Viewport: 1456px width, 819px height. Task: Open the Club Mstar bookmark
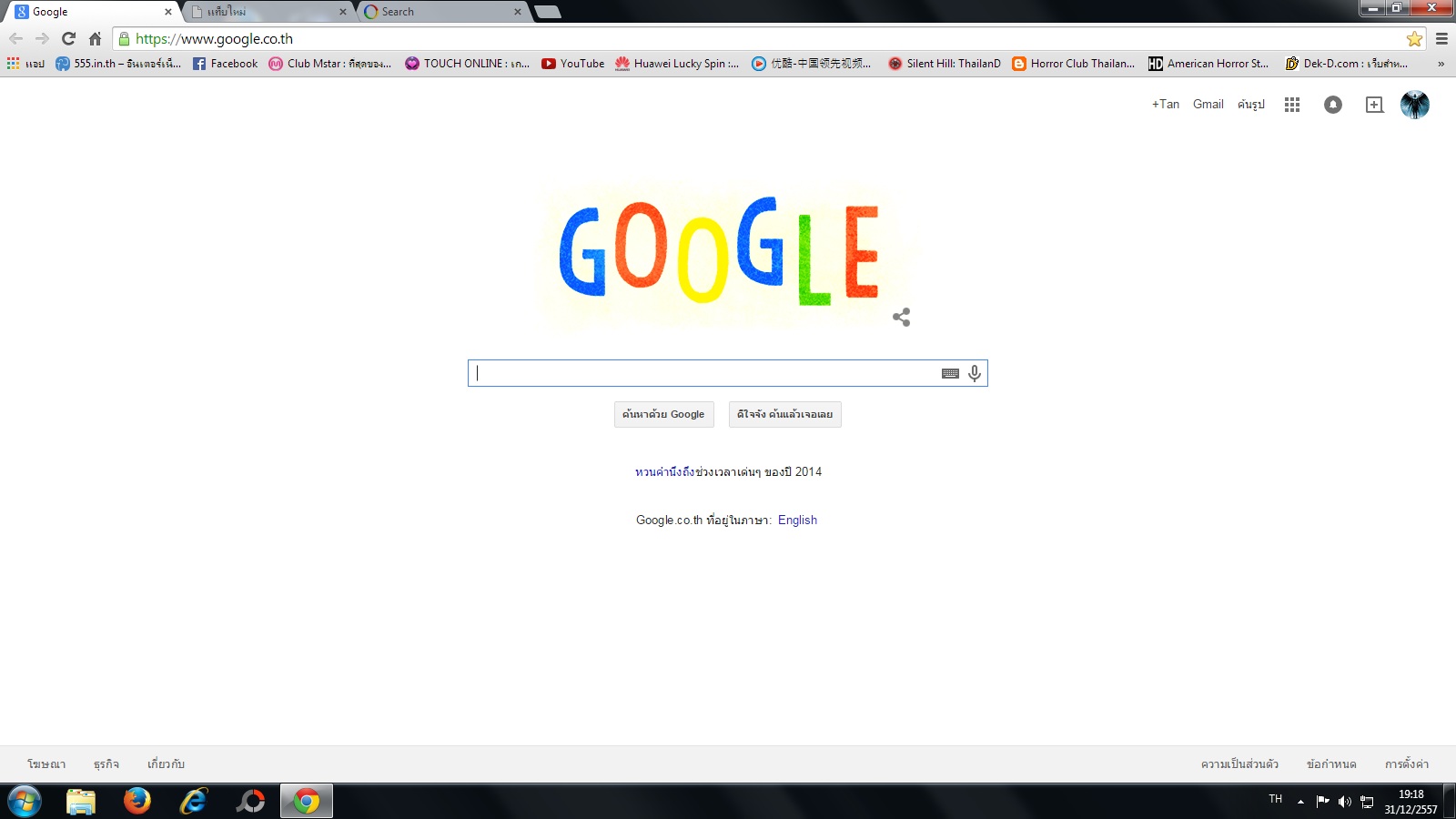coord(330,64)
